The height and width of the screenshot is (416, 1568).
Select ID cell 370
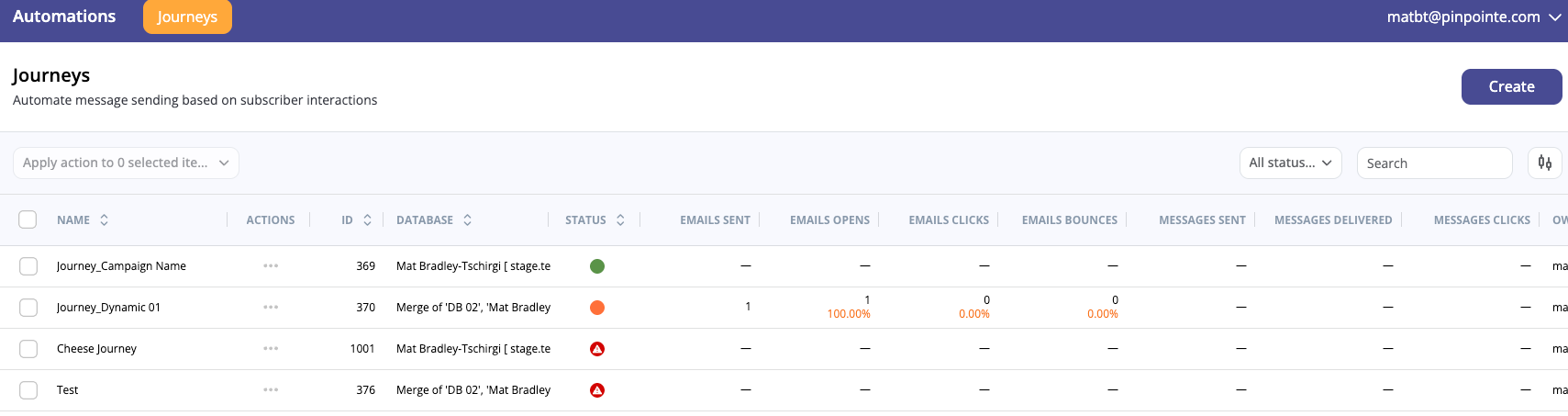(365, 308)
